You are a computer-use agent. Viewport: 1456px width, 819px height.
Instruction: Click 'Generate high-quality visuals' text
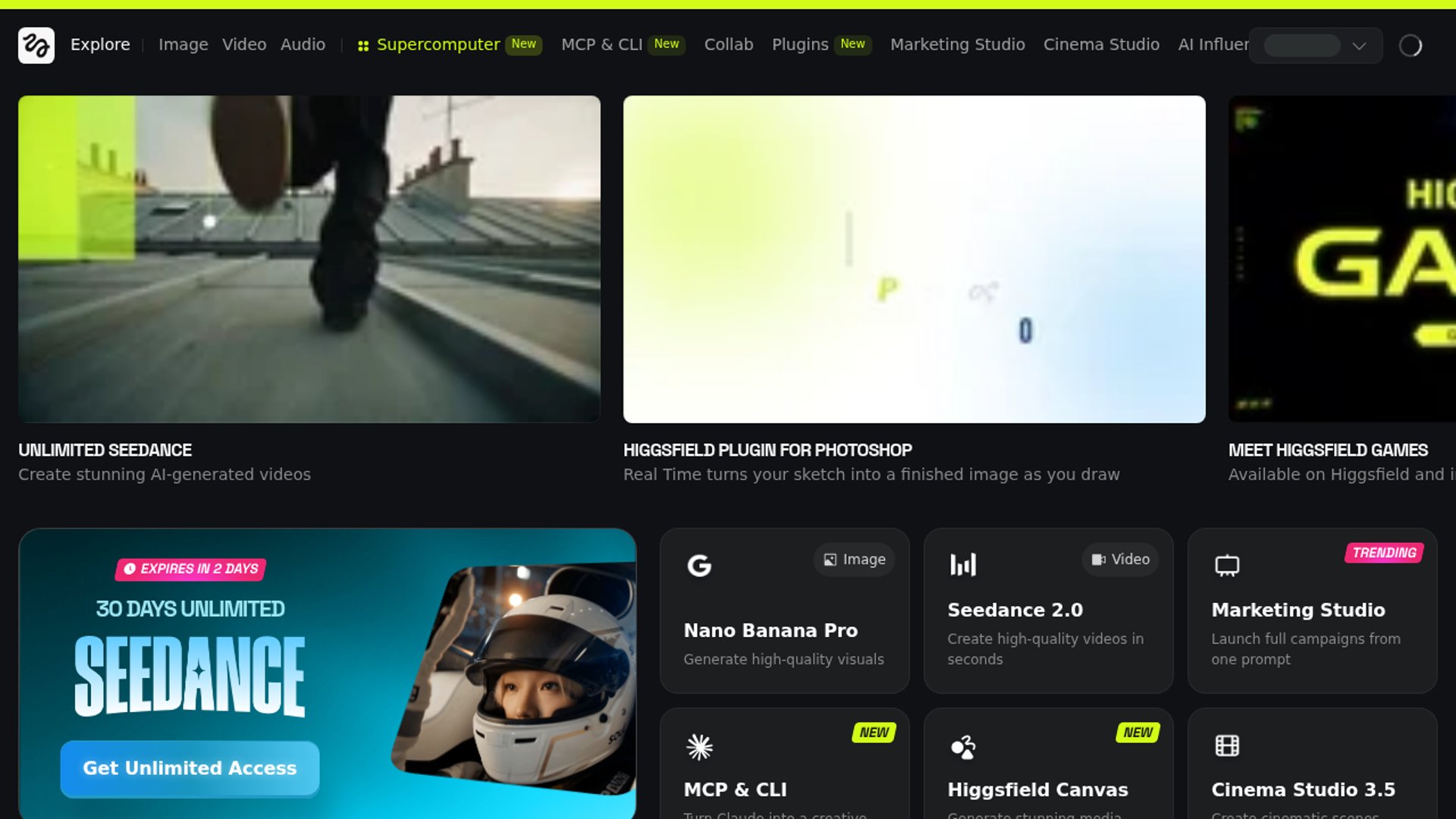(783, 660)
